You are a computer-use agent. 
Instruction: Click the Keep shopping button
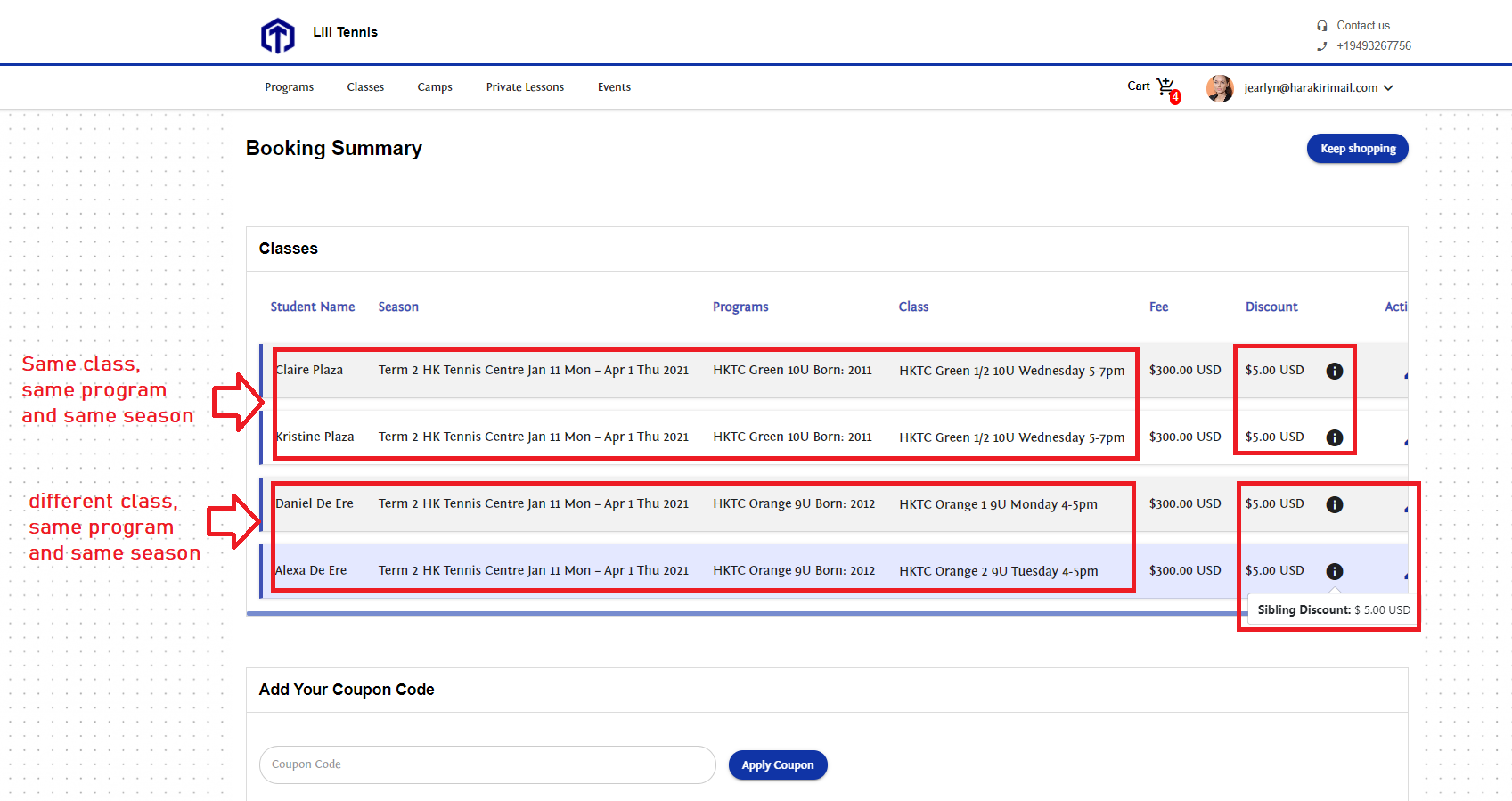click(1358, 149)
